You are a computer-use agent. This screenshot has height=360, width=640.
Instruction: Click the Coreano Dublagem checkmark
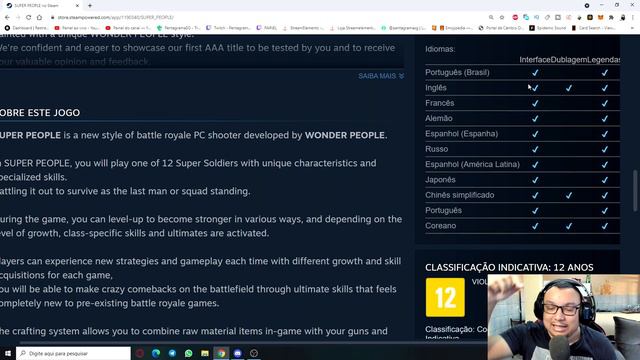click(x=569, y=226)
